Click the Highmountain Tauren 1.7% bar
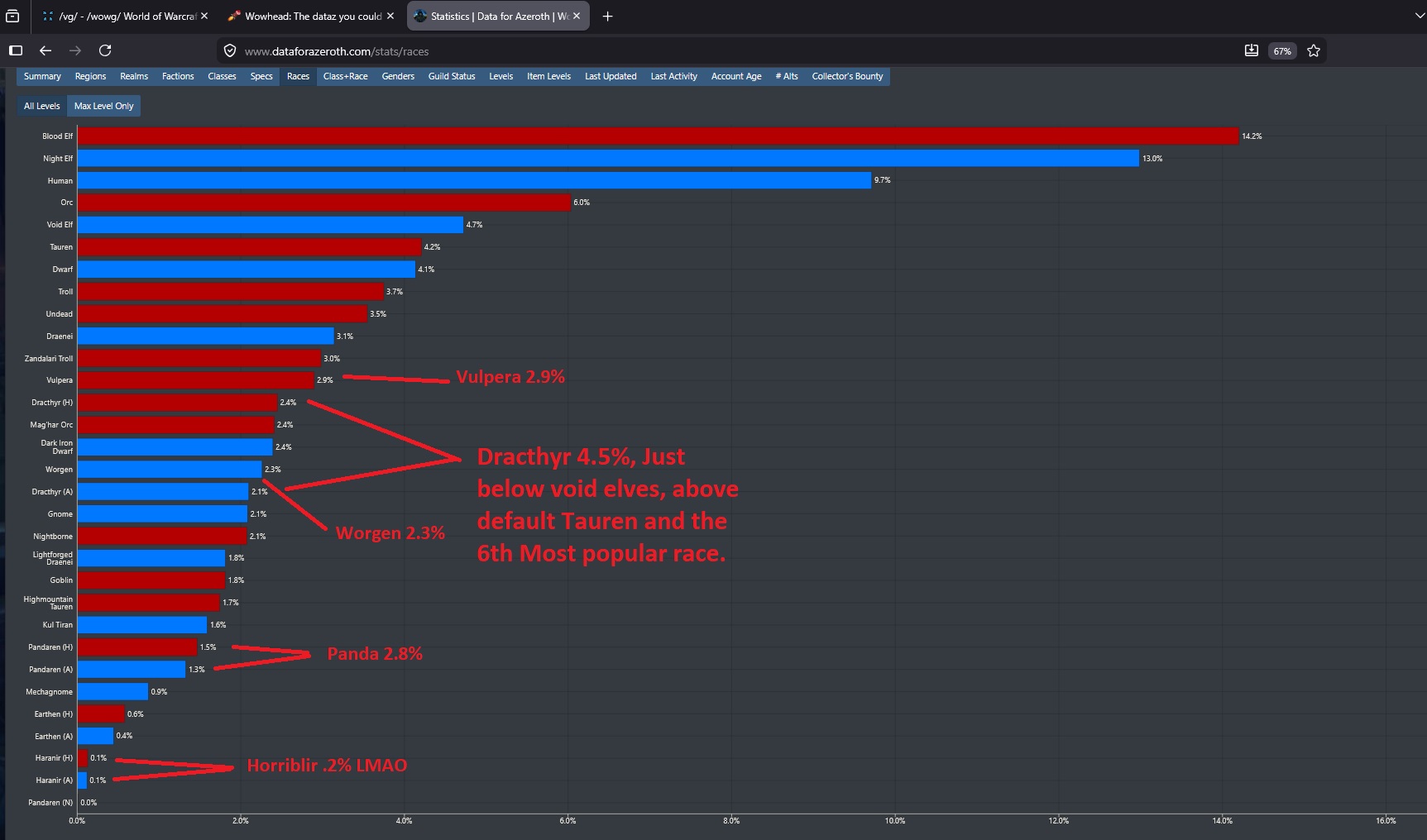Viewport: 1427px width, 840px height. 149,603
